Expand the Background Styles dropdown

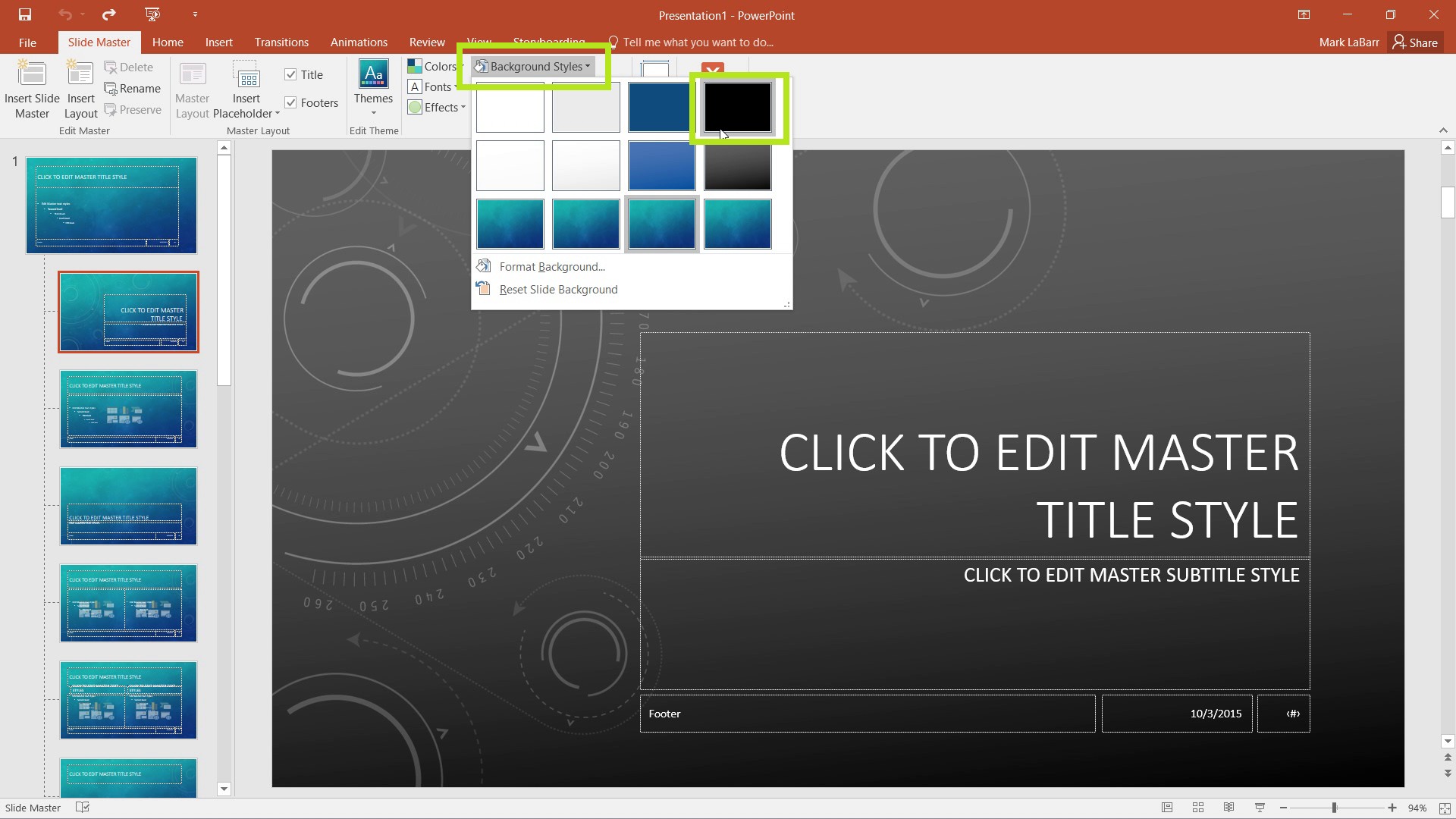(533, 66)
